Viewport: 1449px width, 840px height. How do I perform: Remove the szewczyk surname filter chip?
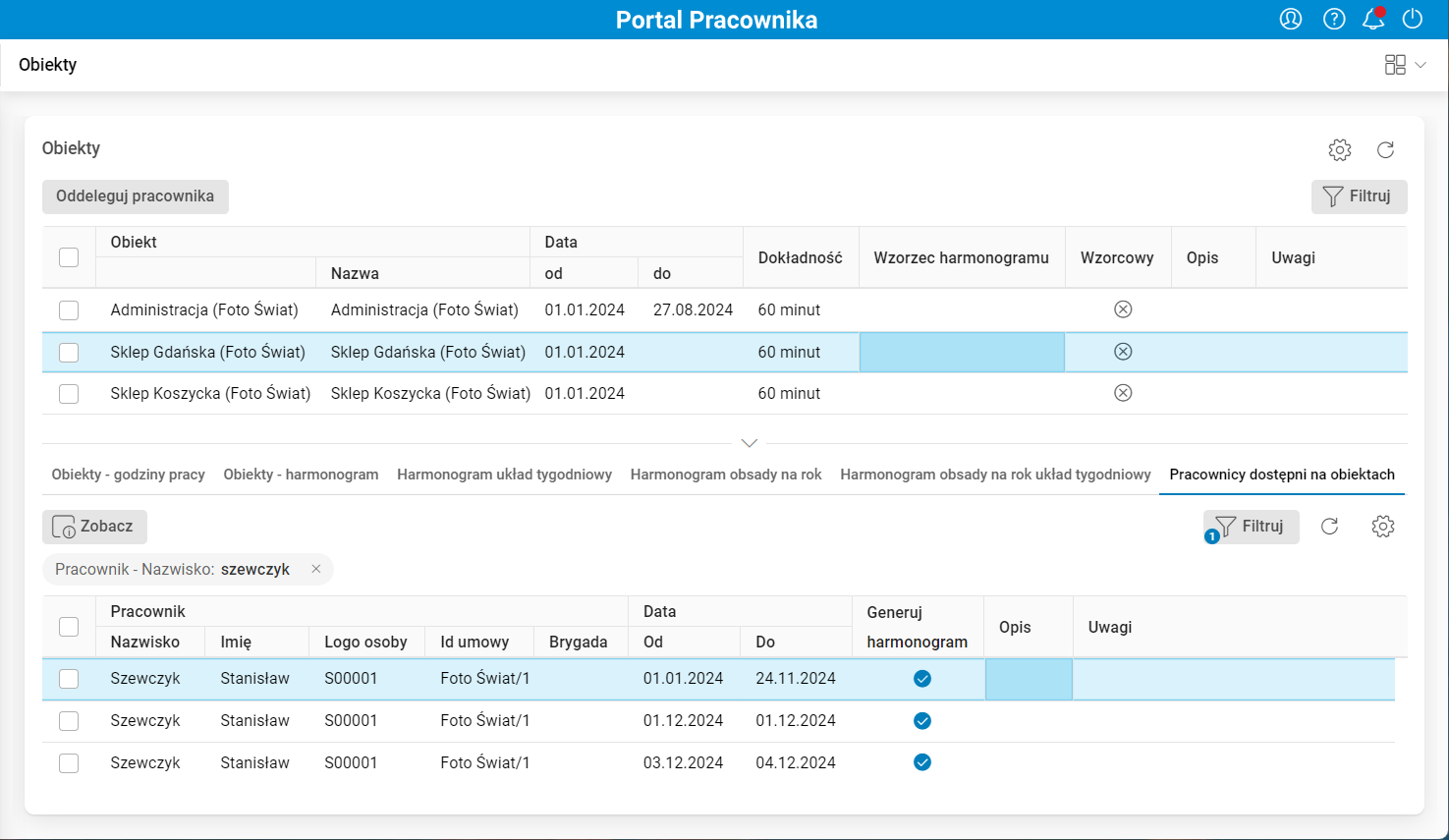pyautogui.click(x=316, y=569)
